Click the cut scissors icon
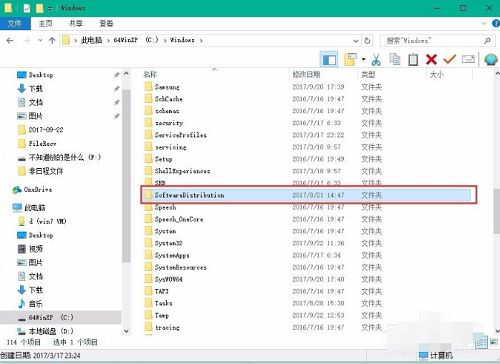Viewport: 500px width, 364px height. 376,60
